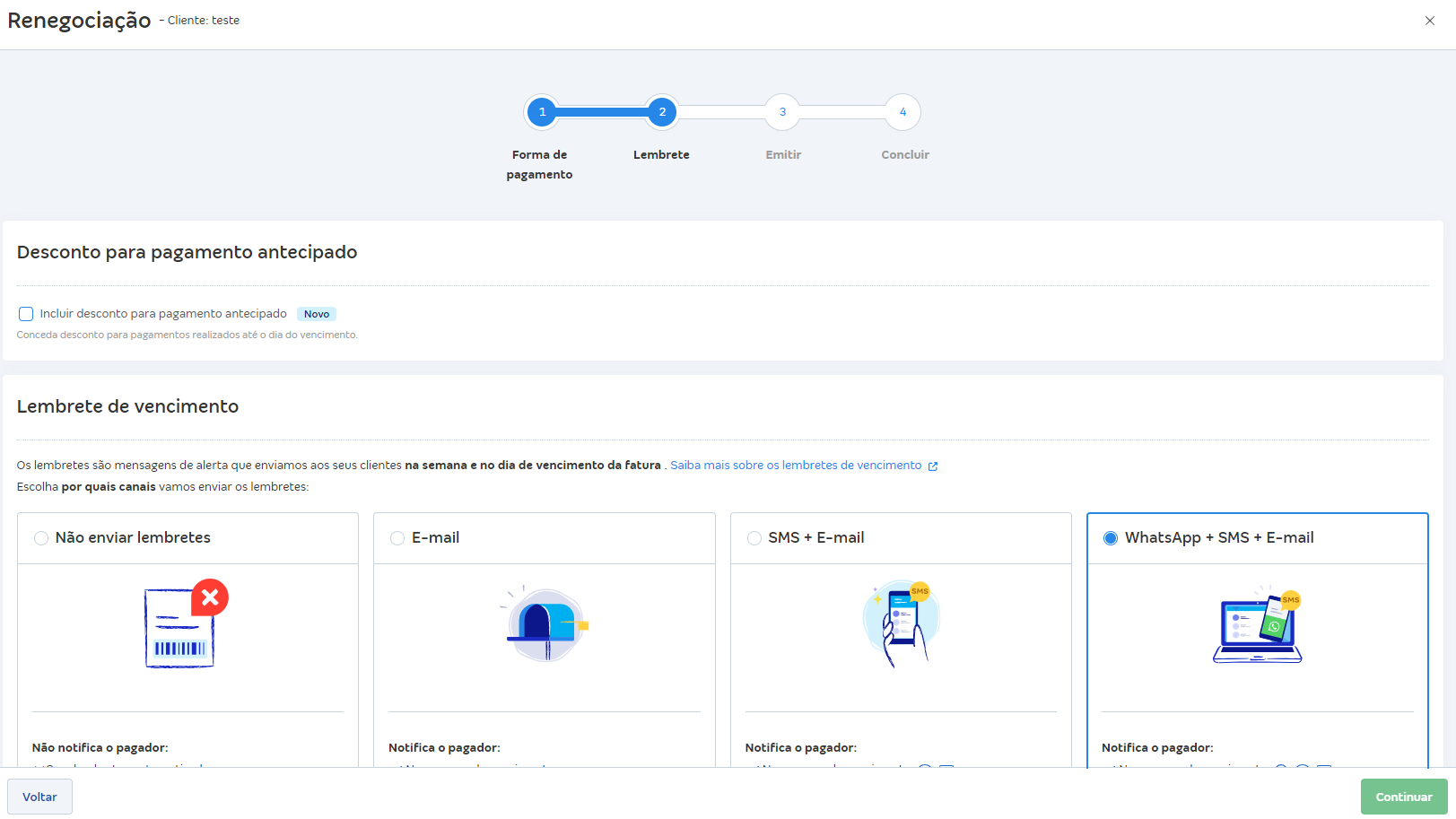Screen dimensions: 1456x819
Task: Enable "Incluir desconto para pagamento antecipado"
Action: click(x=25, y=313)
